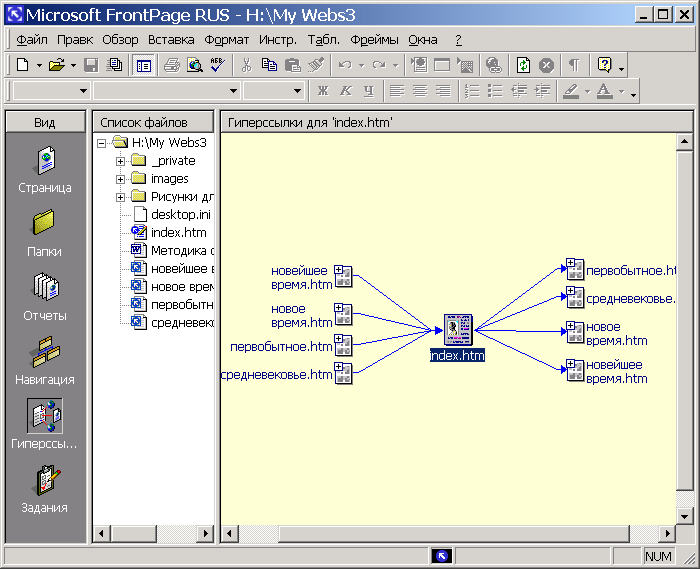Click hyperlinks pane vertical scroll down arrow
Viewport: 700px width, 569px height.
coord(684,516)
